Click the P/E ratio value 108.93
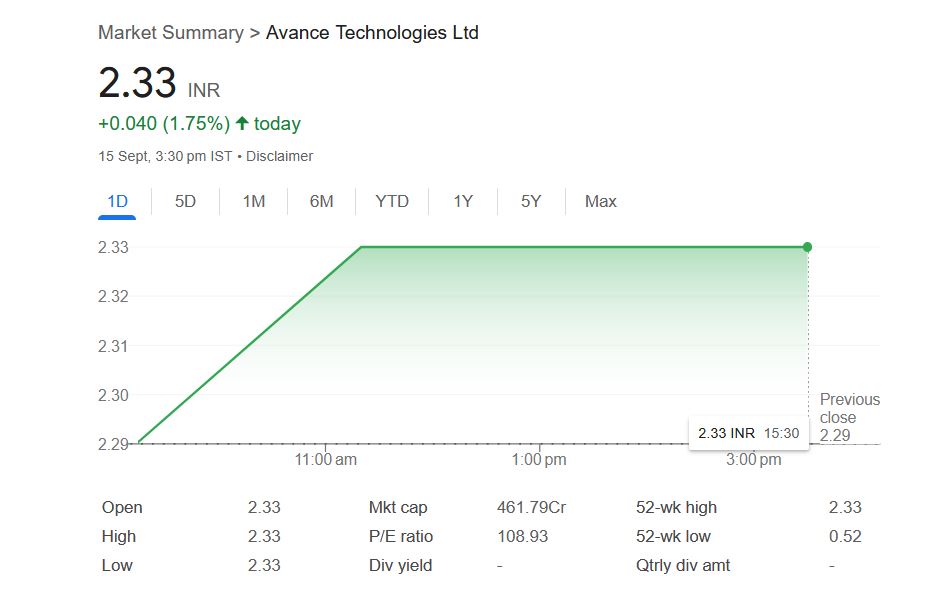The height and width of the screenshot is (600, 932). [x=523, y=536]
